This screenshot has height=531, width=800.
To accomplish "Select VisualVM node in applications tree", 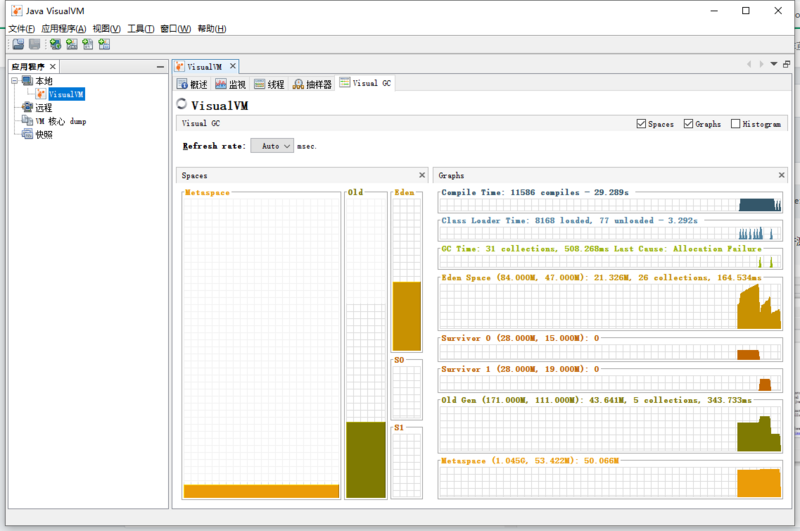I will coord(66,94).
